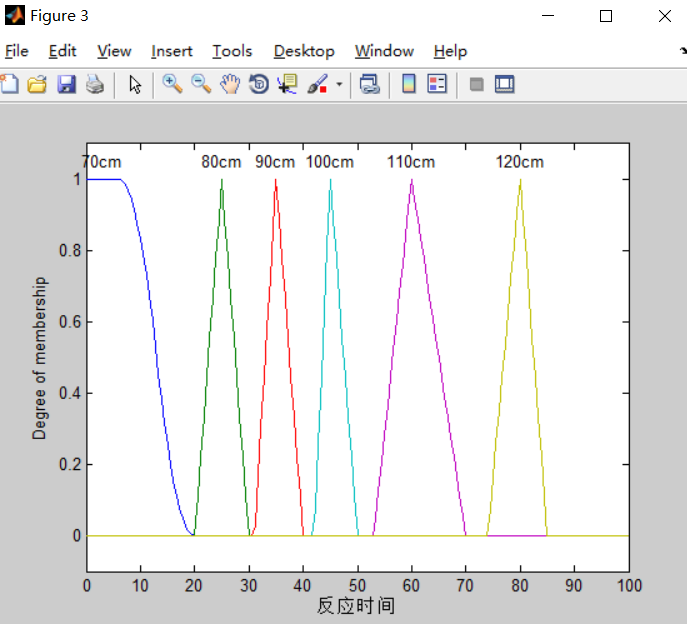This screenshot has width=687, height=624.
Task: Save the figure with the floppy icon
Action: pos(66,84)
